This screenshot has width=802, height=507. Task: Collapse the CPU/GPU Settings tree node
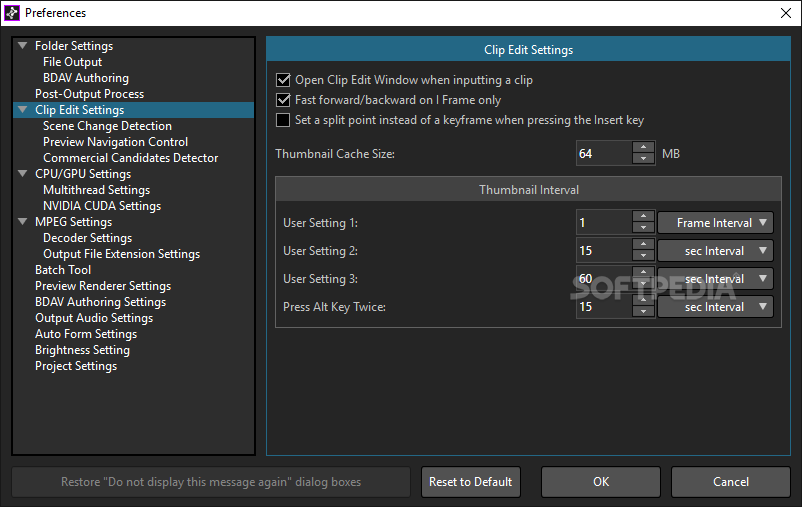(x=23, y=173)
